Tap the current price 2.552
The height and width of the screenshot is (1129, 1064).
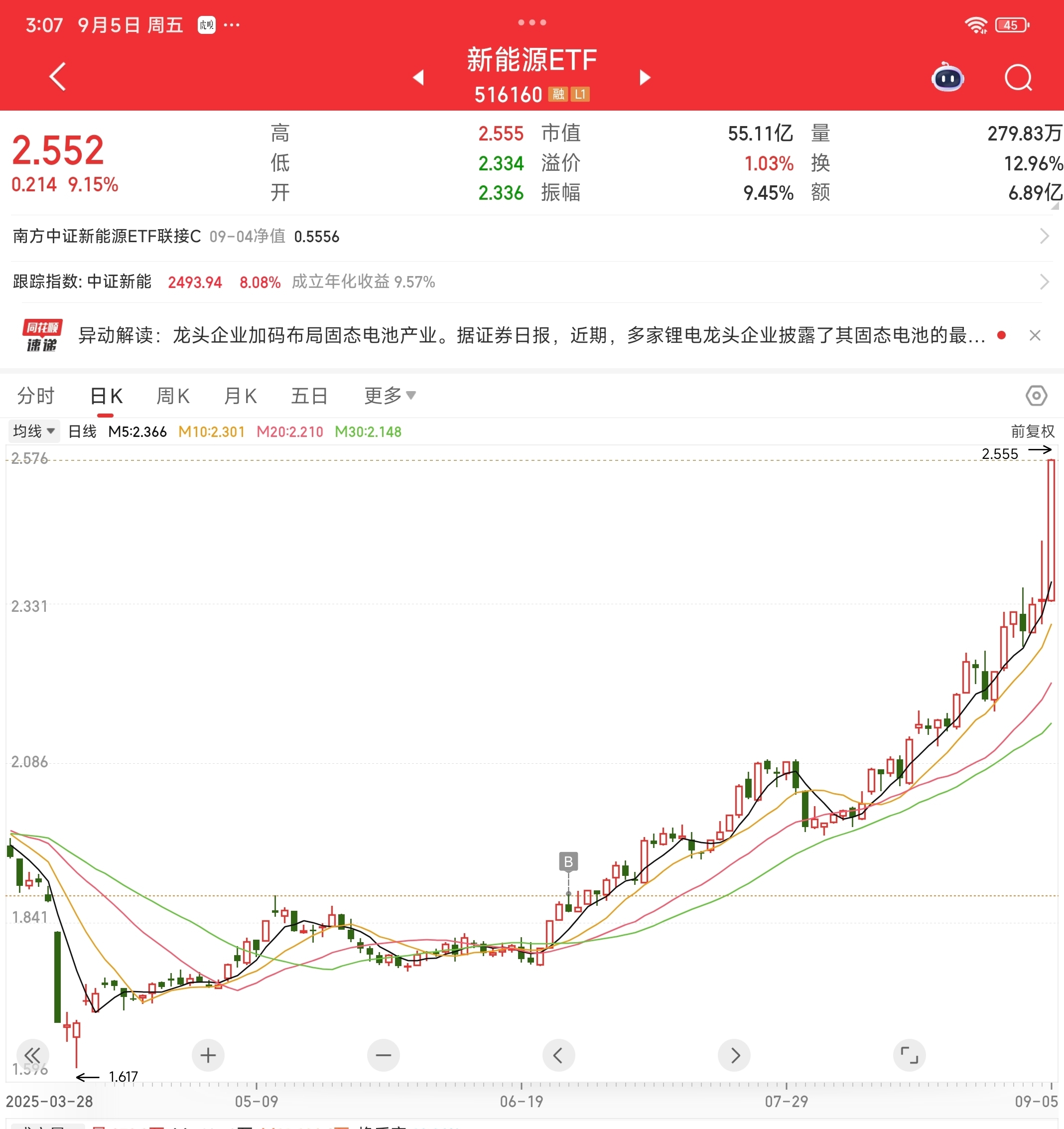pos(58,150)
